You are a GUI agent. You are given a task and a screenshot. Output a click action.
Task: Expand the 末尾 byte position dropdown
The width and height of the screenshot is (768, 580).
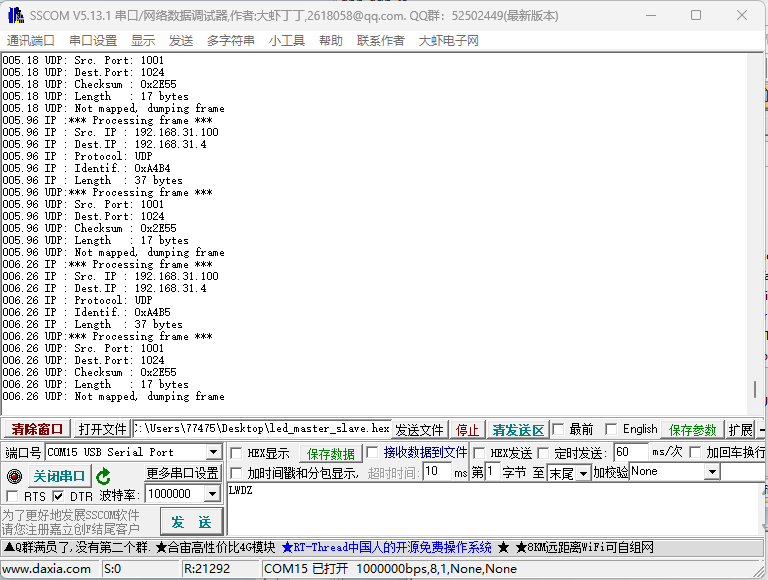point(583,473)
